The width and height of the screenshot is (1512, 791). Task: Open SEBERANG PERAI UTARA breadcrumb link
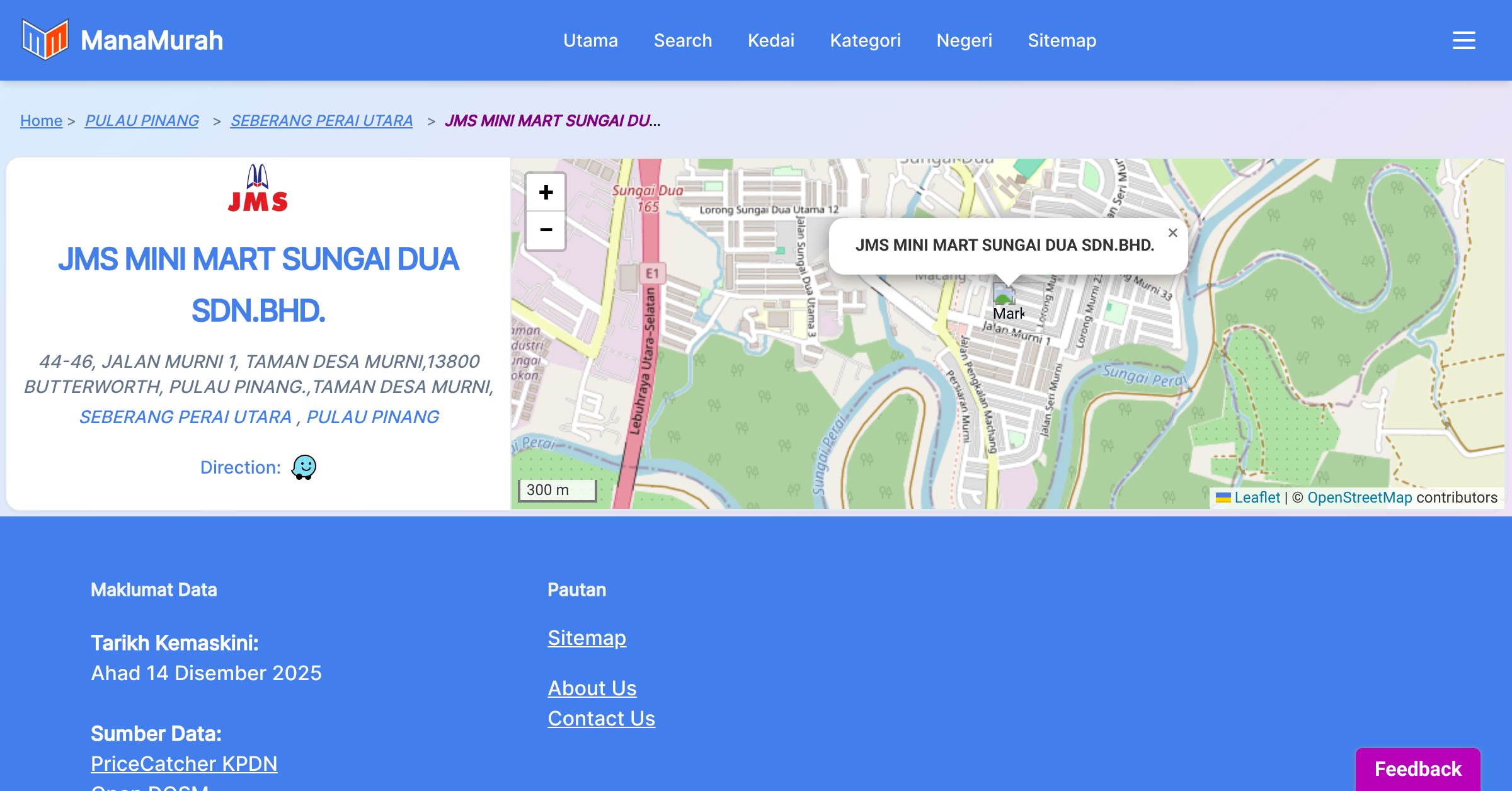(x=321, y=120)
